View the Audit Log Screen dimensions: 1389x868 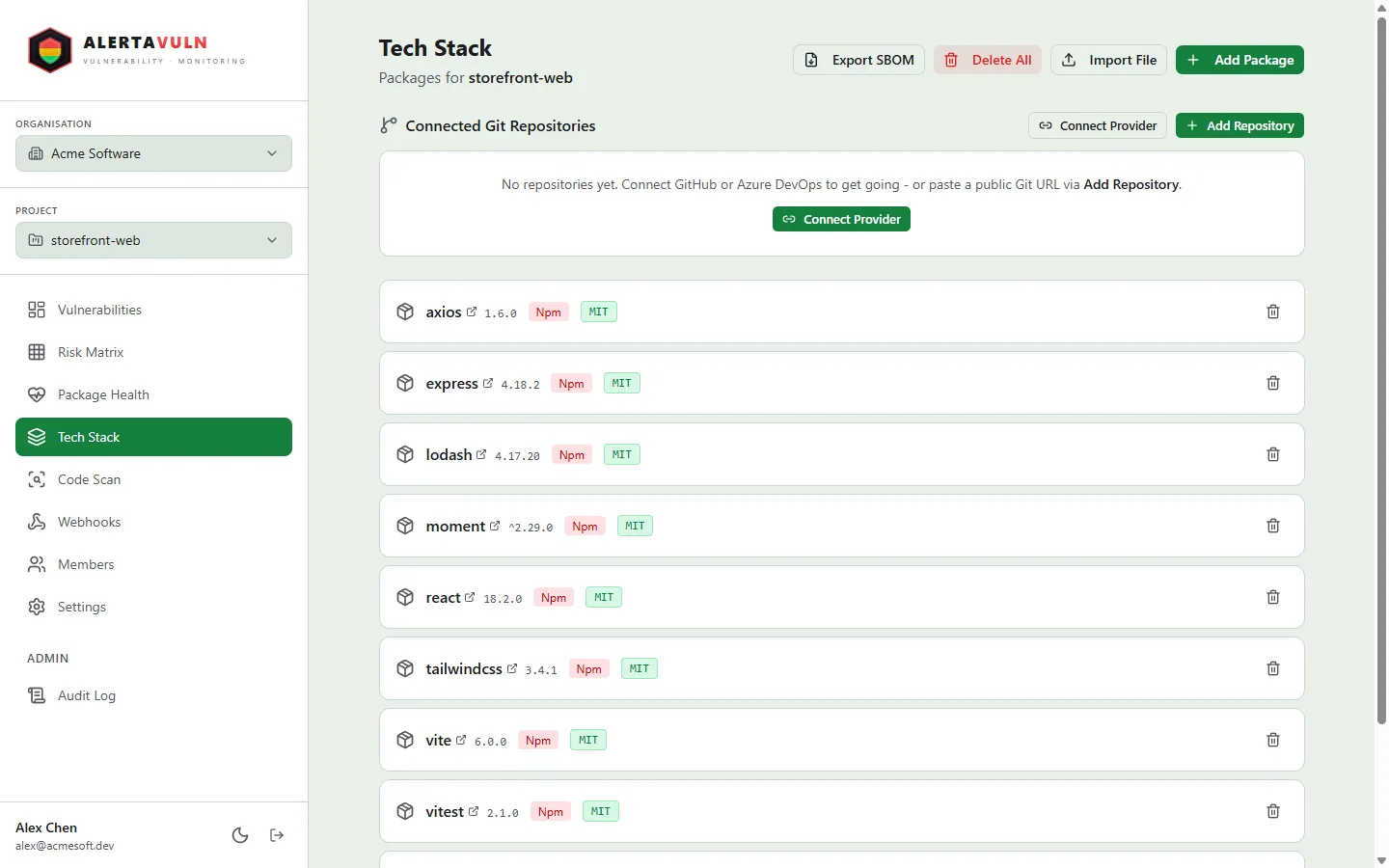pos(153,695)
